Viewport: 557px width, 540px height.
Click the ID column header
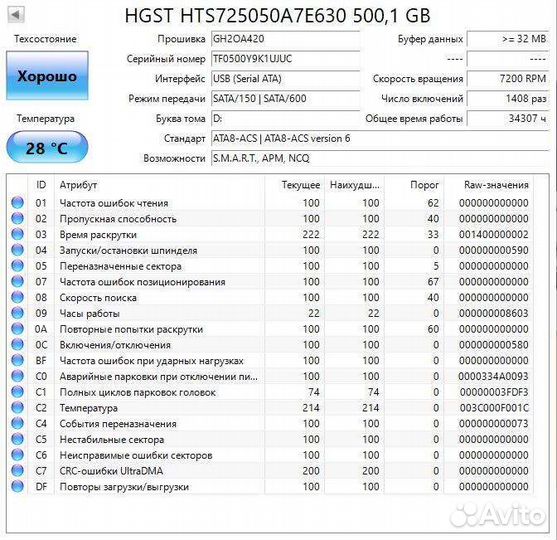click(41, 185)
